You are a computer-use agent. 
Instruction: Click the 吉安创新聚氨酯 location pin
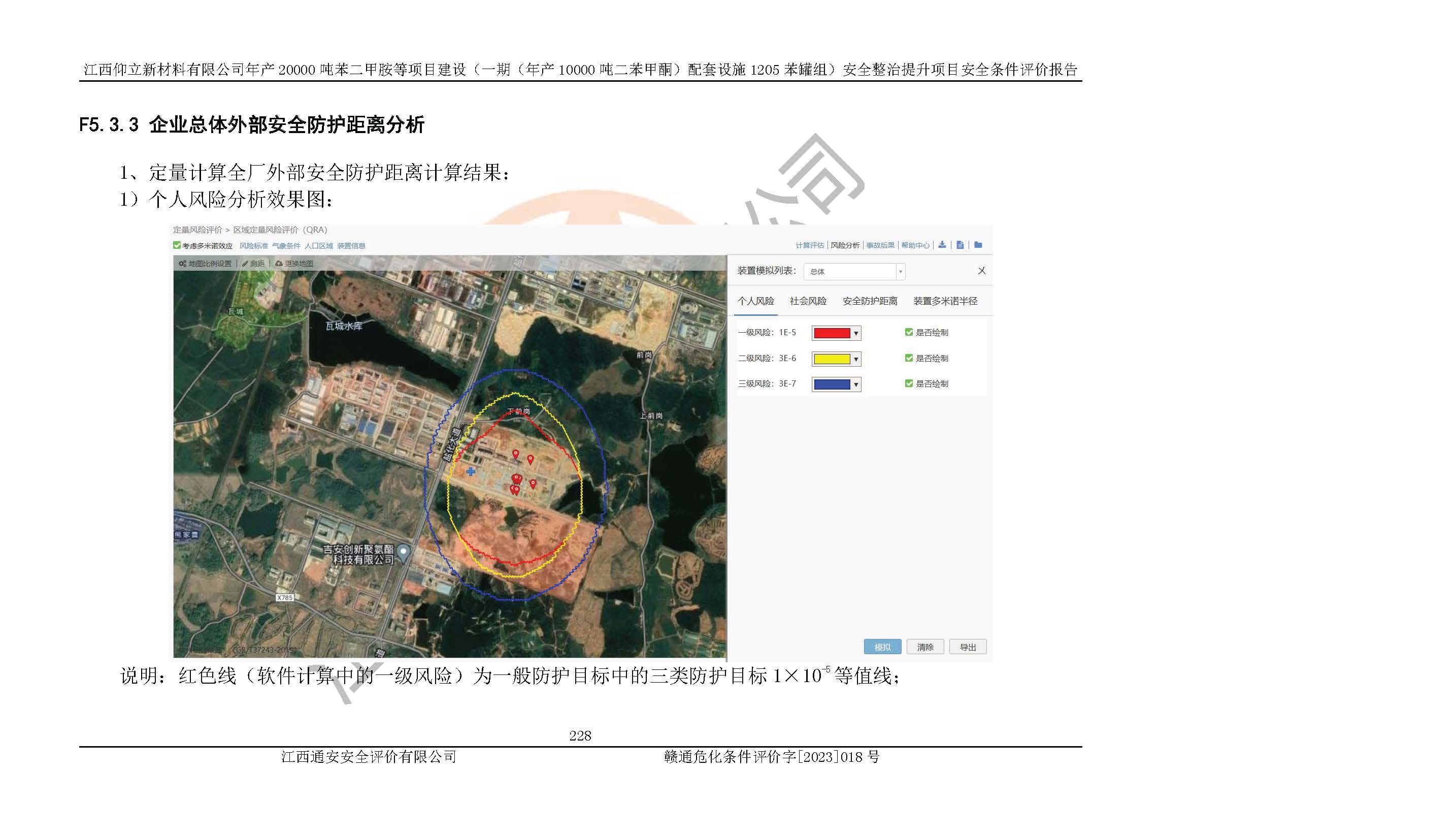tap(404, 552)
